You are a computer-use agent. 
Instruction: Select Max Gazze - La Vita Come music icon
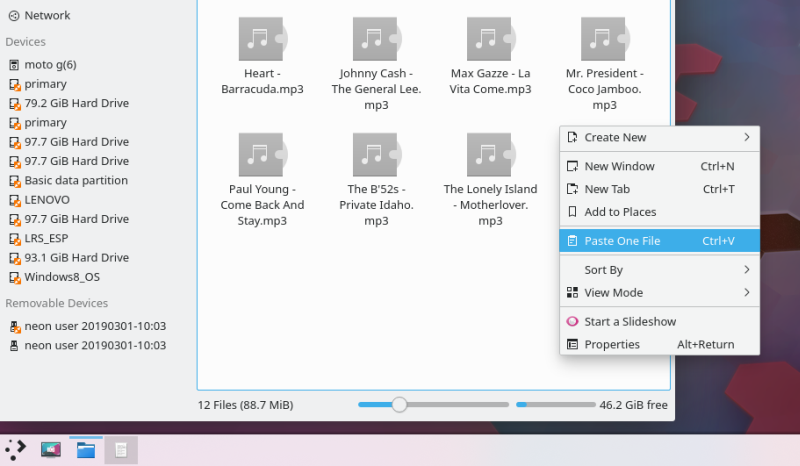tap(490, 39)
